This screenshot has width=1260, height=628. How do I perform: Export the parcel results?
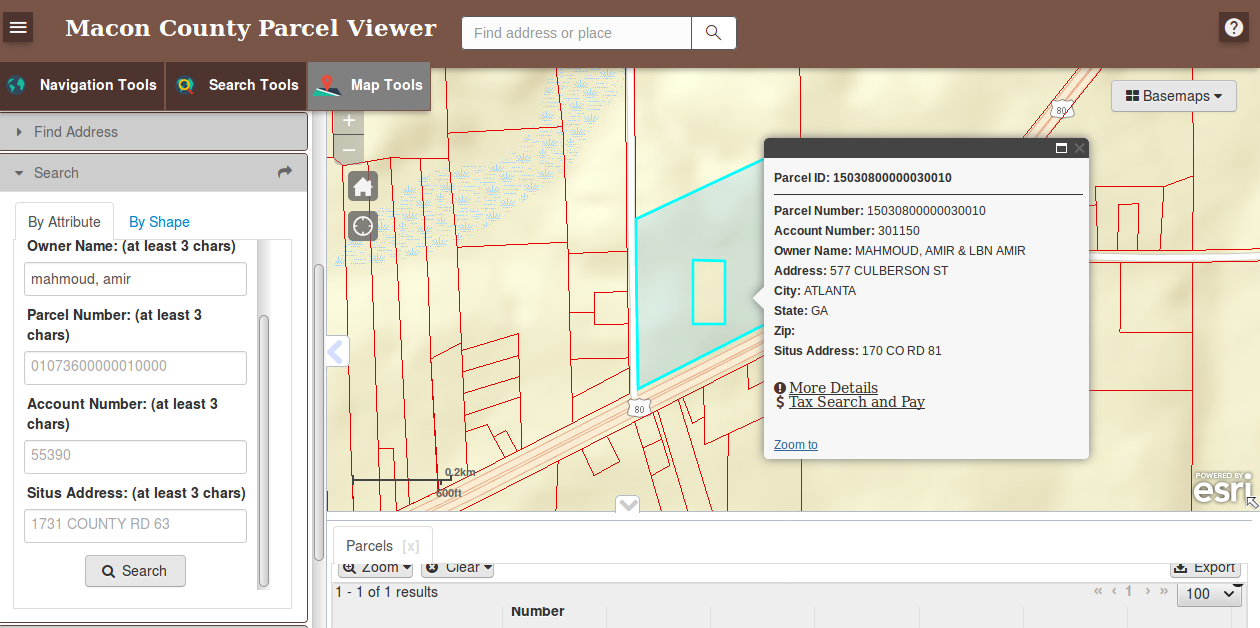1204,568
